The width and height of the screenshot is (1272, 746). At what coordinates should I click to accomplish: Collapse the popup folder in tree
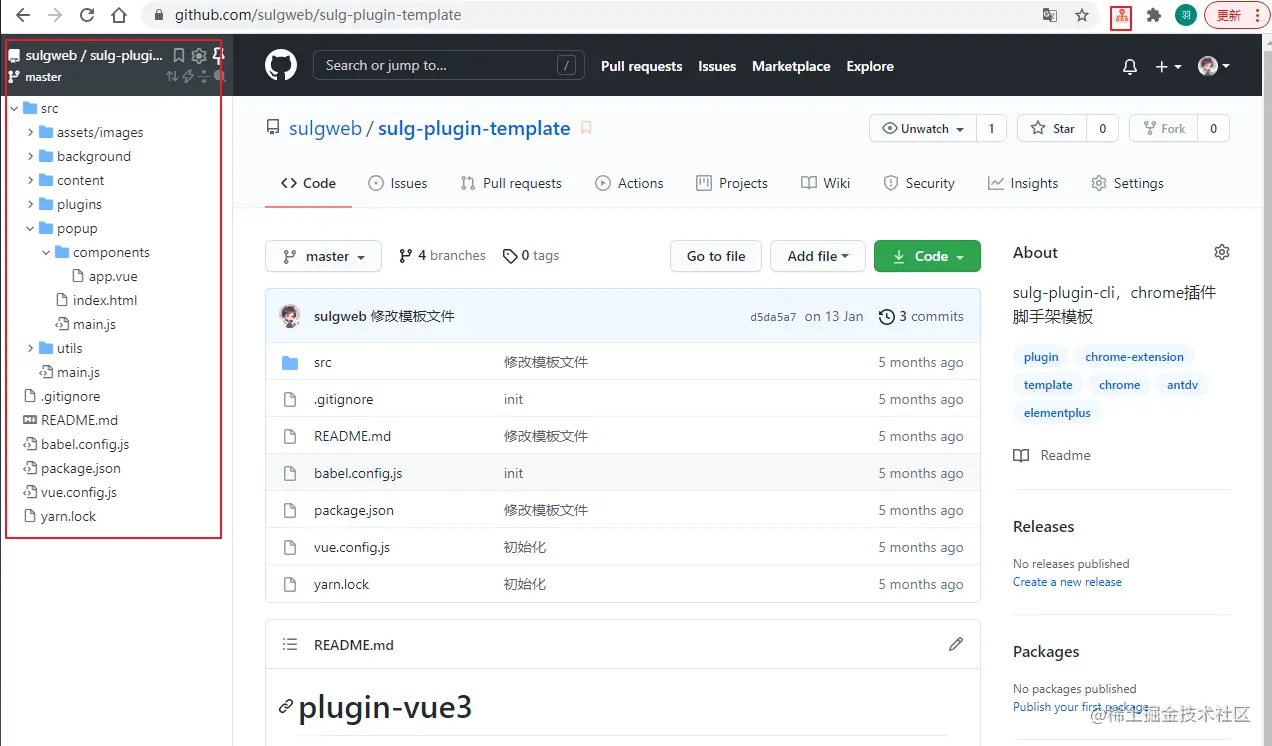(x=30, y=228)
